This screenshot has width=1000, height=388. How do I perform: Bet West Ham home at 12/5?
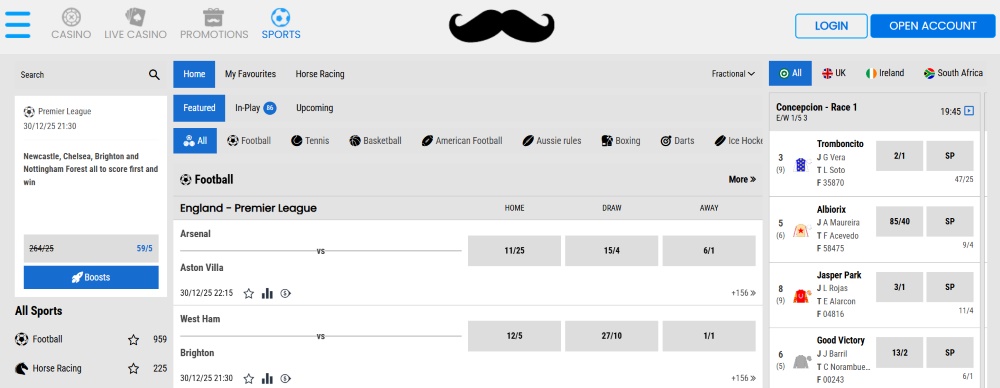click(514, 336)
